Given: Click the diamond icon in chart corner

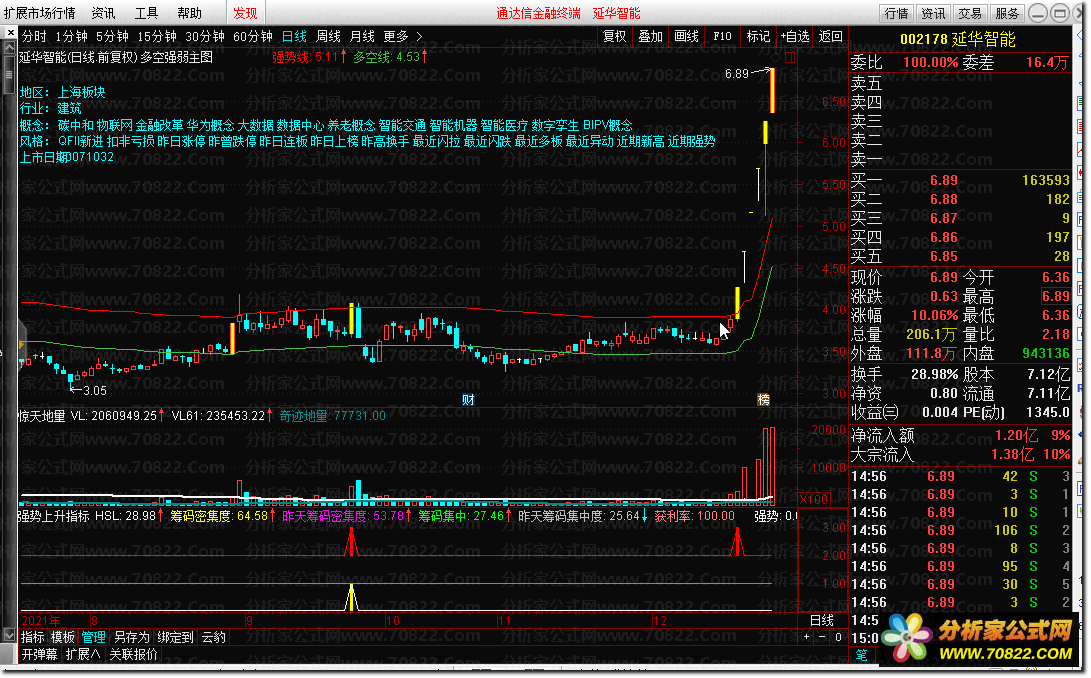Looking at the screenshot, I should point(776,57).
